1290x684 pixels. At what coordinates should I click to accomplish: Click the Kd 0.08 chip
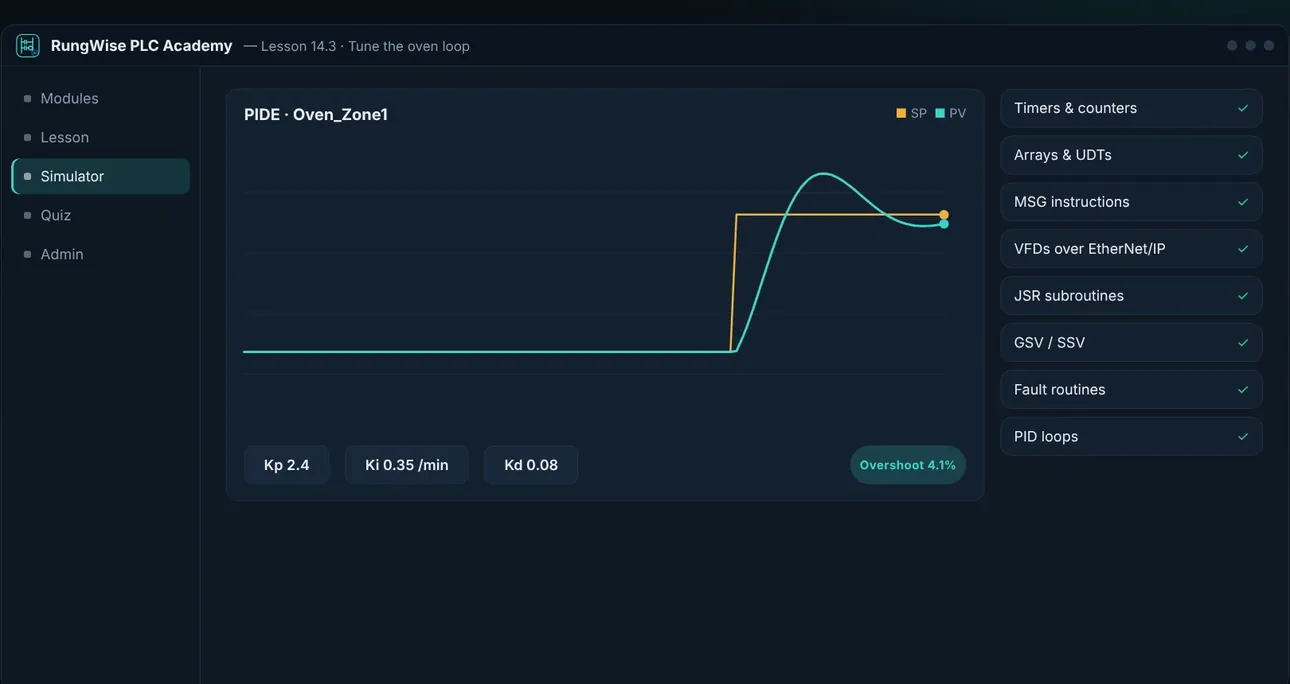pos(531,465)
